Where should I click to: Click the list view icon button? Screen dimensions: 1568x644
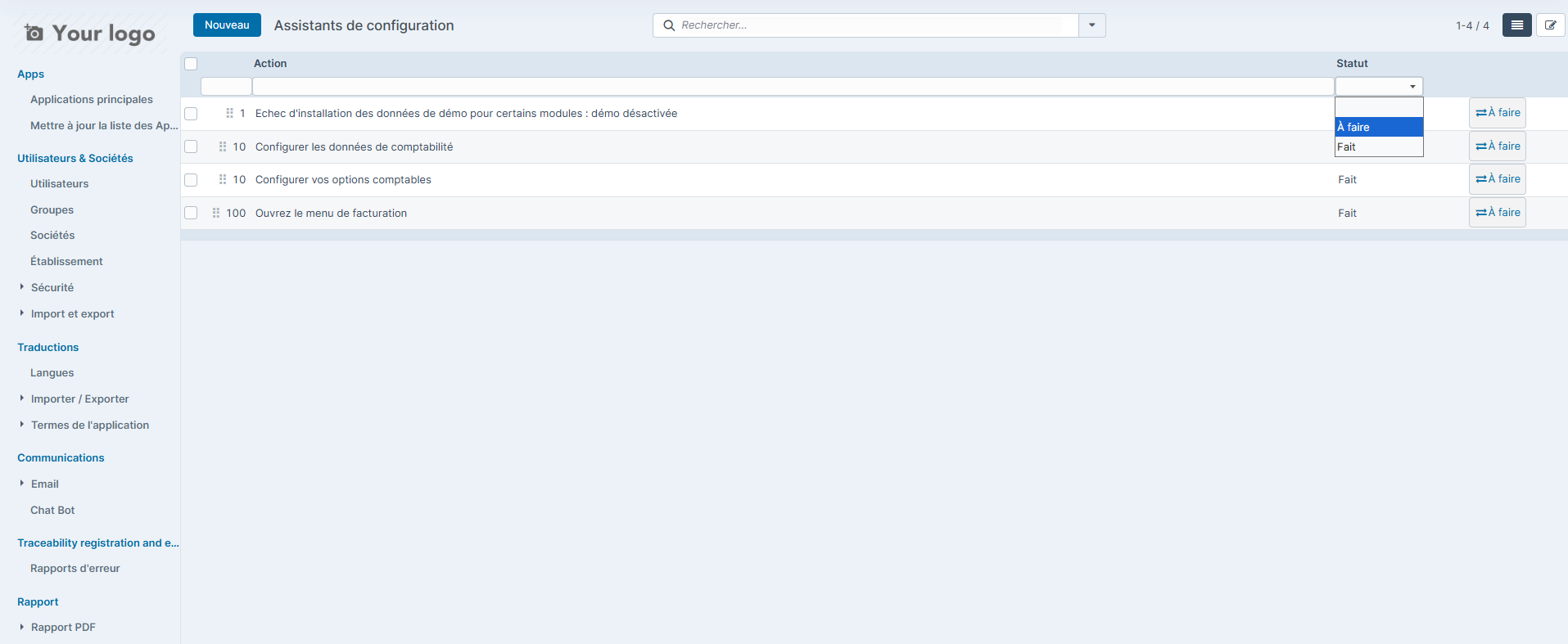1516,25
